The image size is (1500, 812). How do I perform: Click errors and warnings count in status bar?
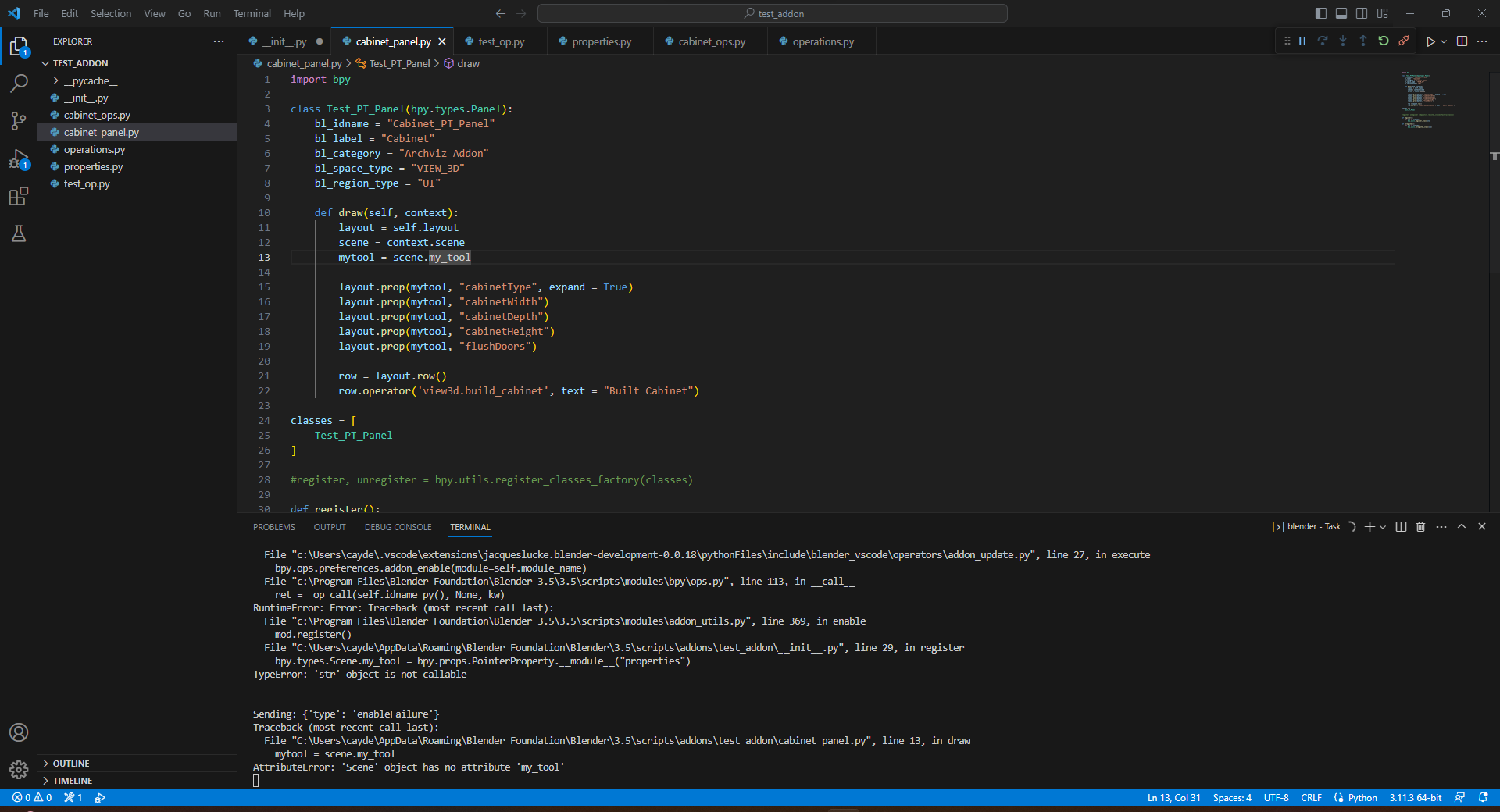[x=32, y=797]
